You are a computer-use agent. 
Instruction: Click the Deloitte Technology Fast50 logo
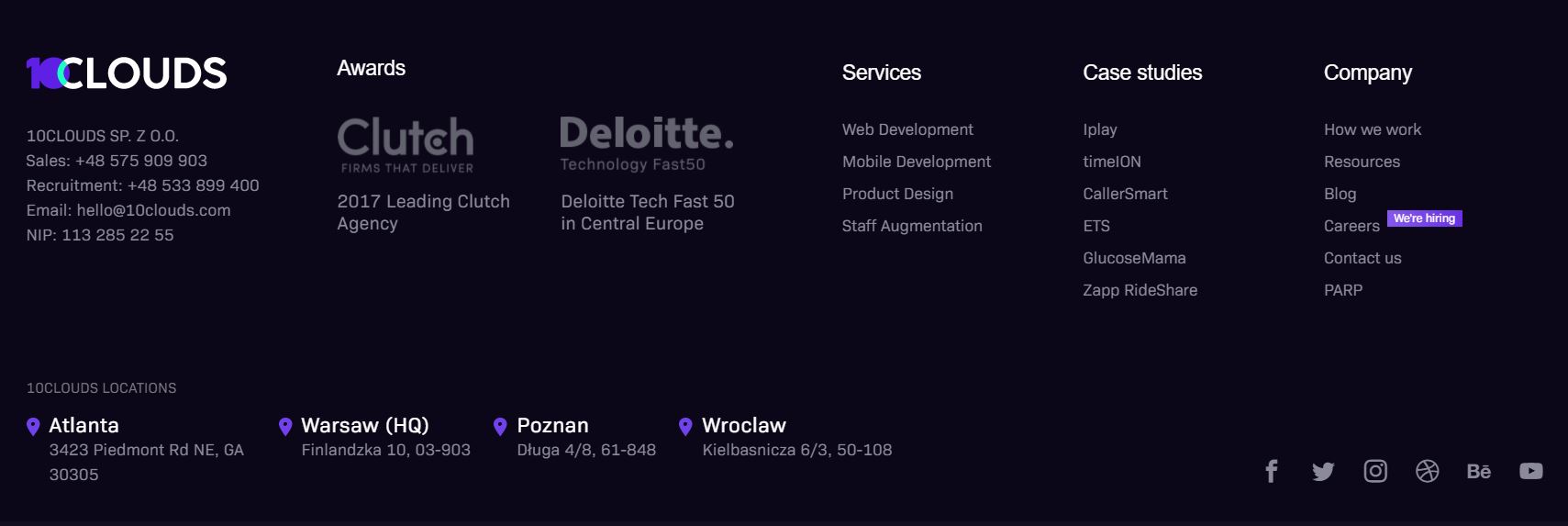(646, 144)
